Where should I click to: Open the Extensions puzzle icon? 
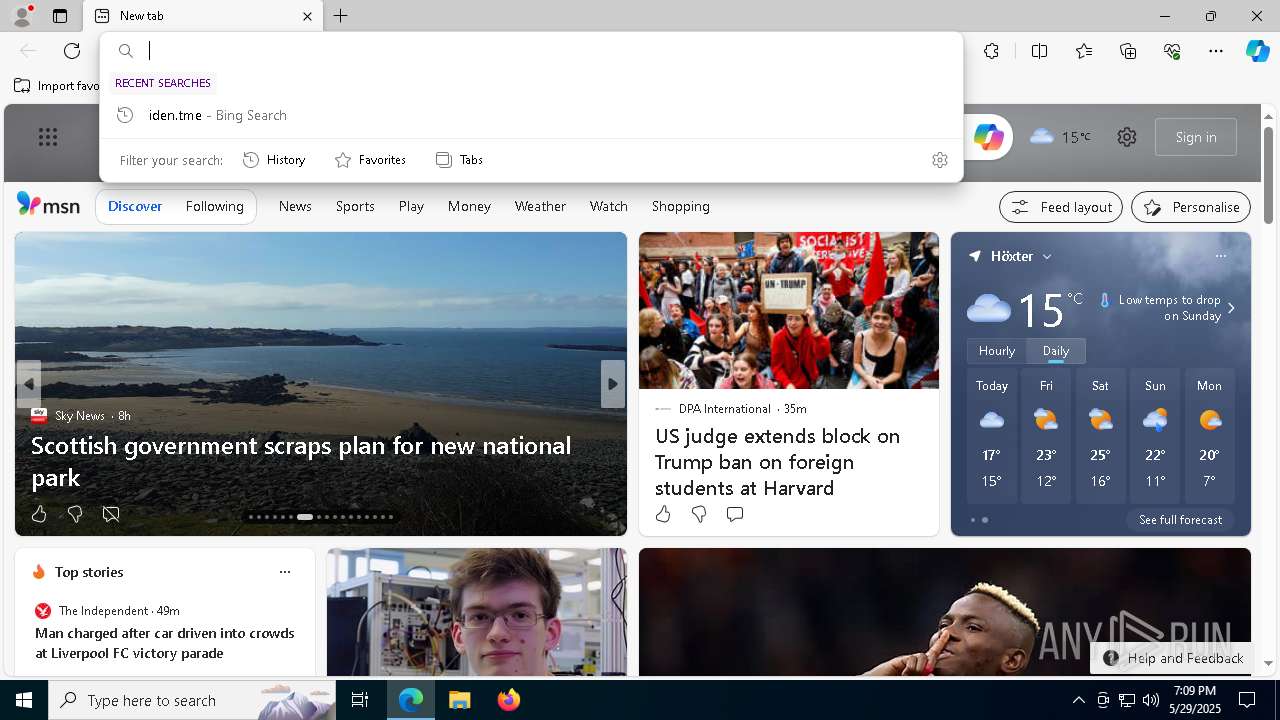point(991,51)
